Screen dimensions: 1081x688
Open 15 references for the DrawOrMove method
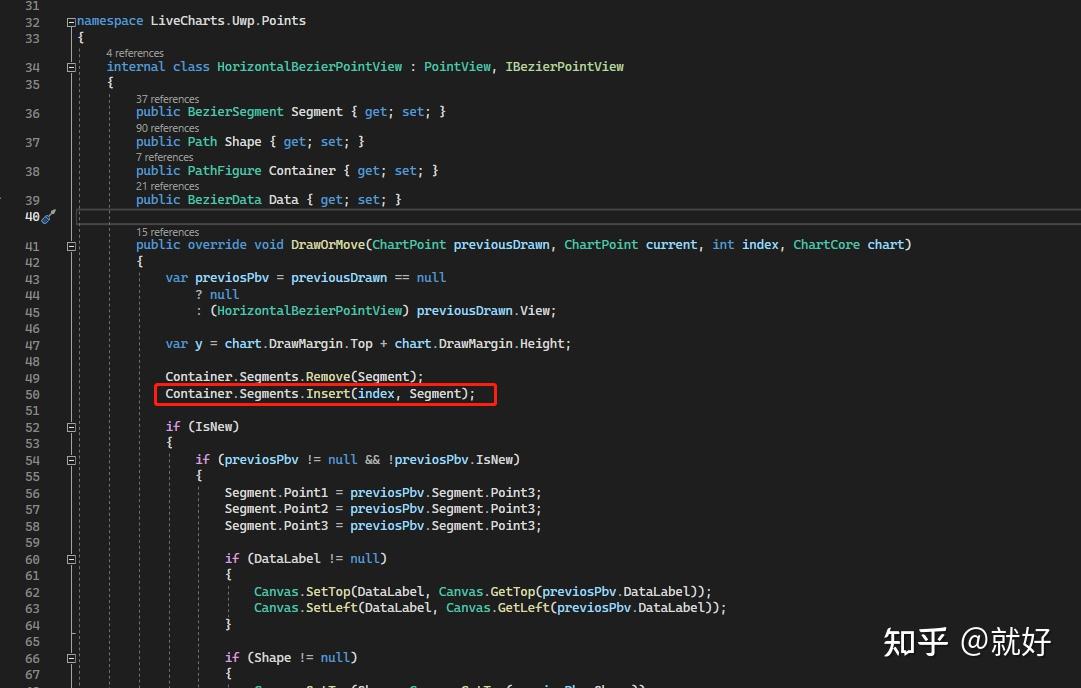click(166, 231)
